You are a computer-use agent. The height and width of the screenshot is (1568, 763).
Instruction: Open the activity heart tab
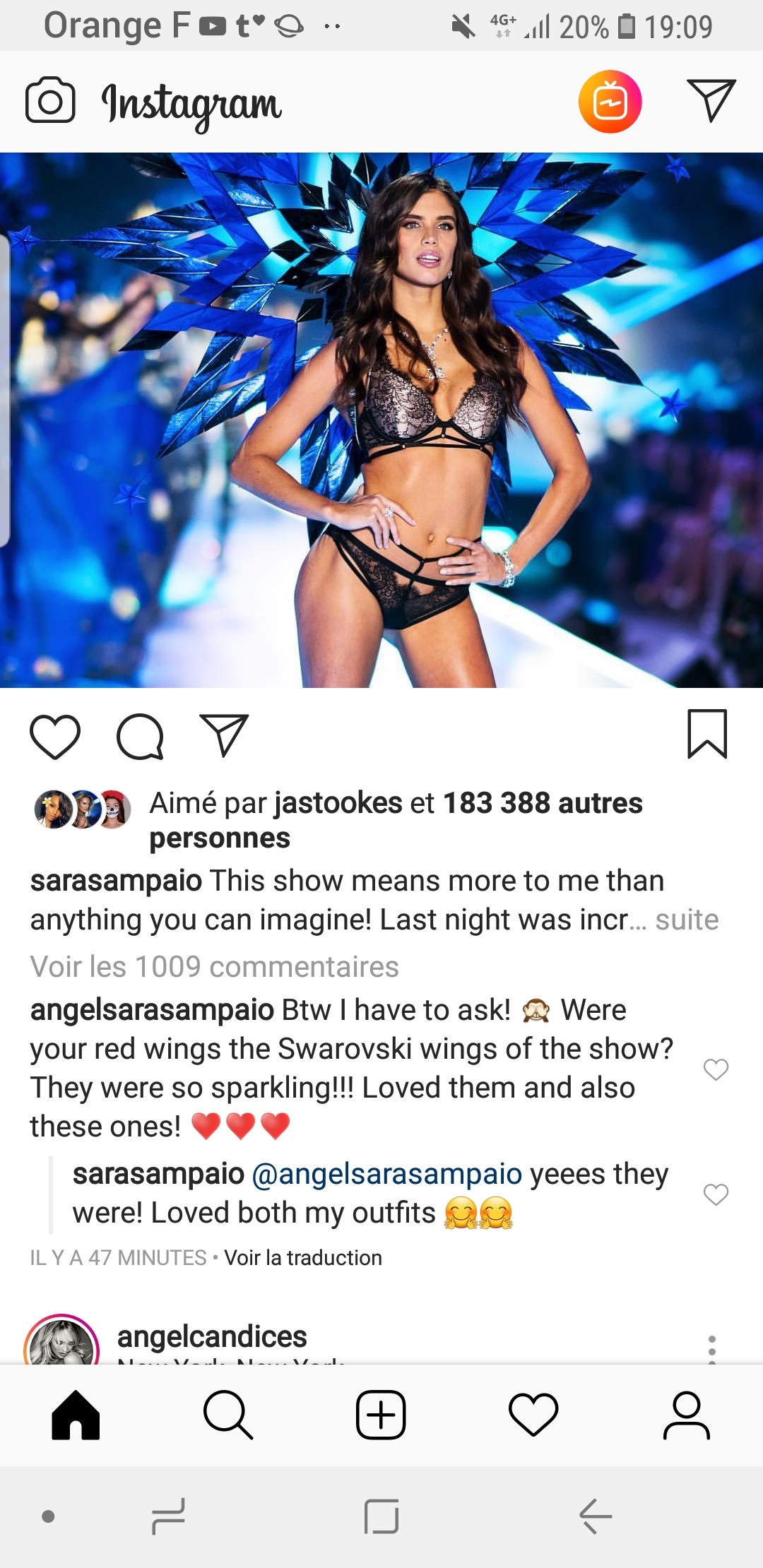(533, 1415)
